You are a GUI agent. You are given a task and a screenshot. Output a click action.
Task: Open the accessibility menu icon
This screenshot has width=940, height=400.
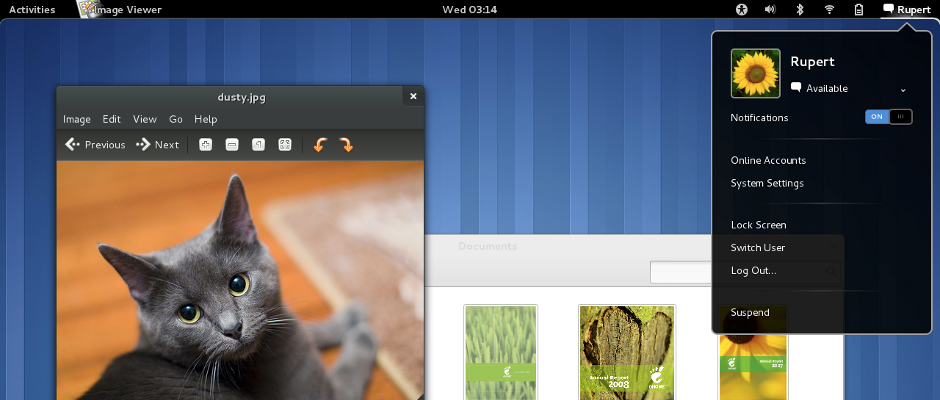coord(742,10)
